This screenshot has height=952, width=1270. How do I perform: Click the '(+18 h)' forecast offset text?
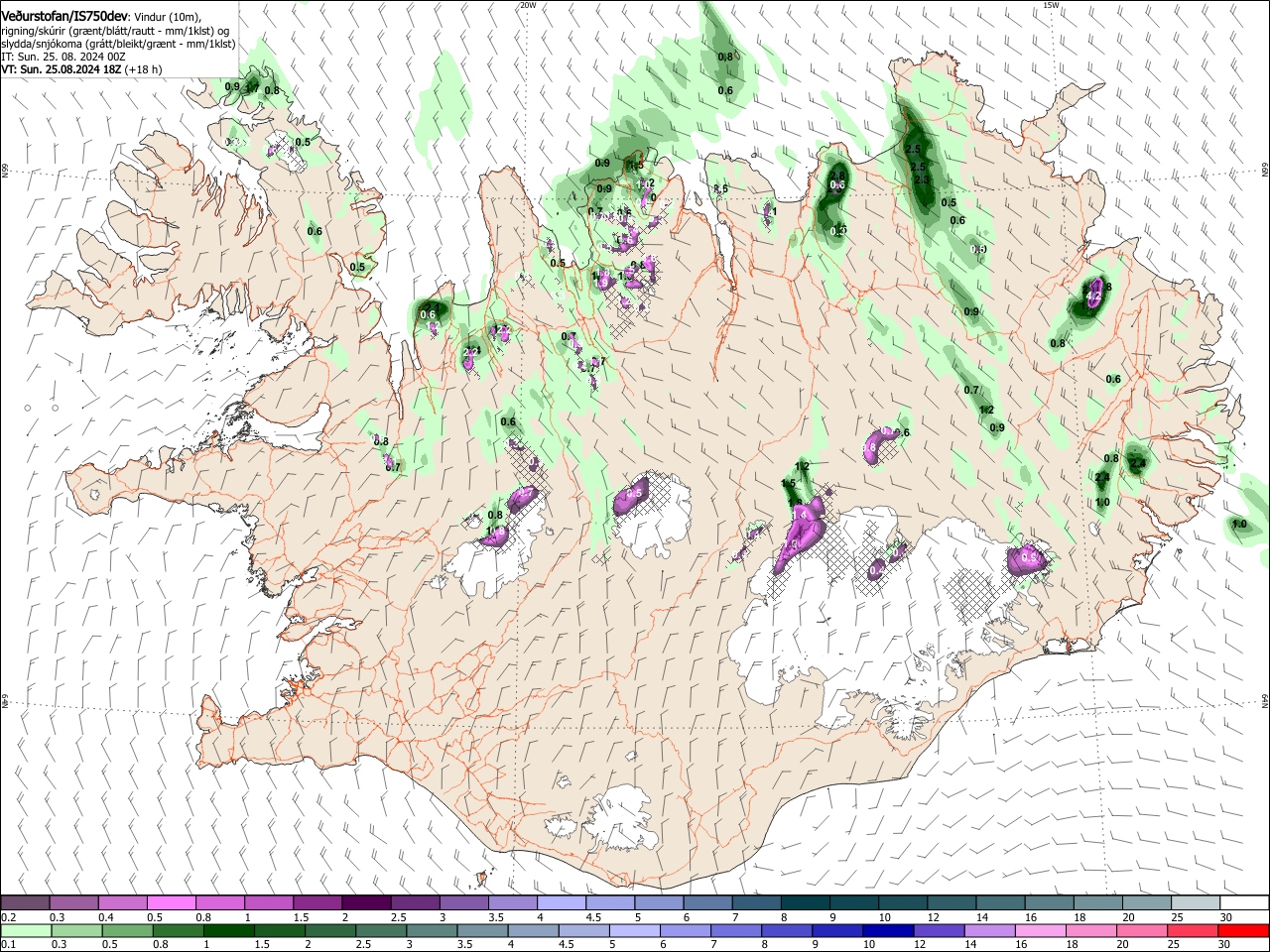coord(142,69)
